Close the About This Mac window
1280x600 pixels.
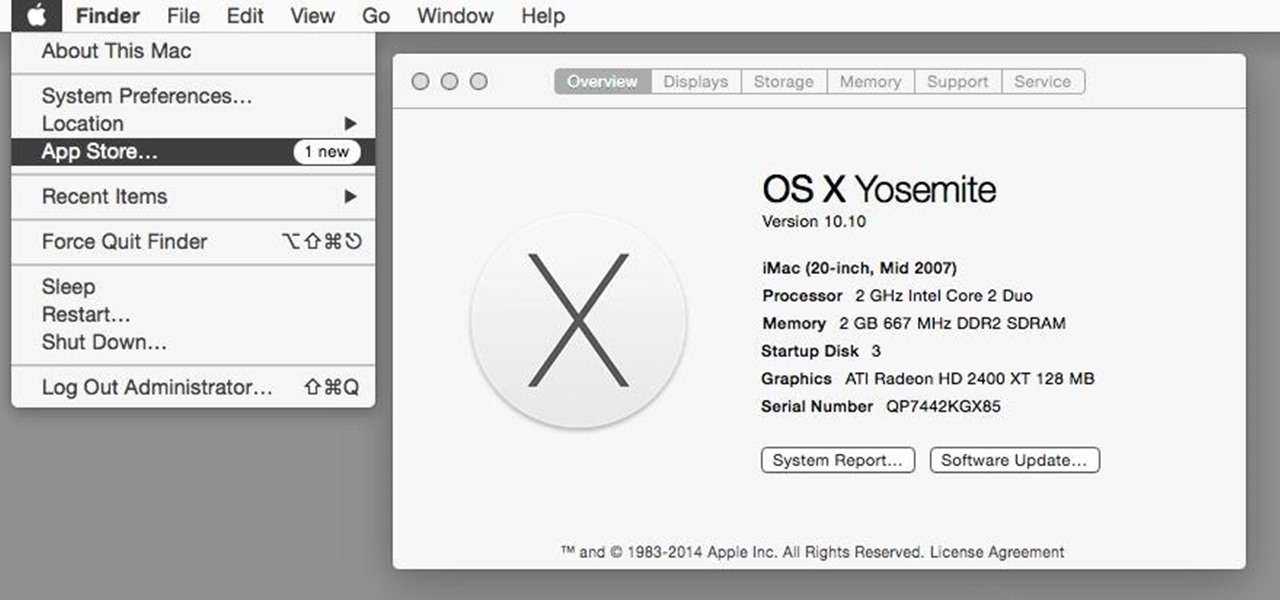click(420, 82)
